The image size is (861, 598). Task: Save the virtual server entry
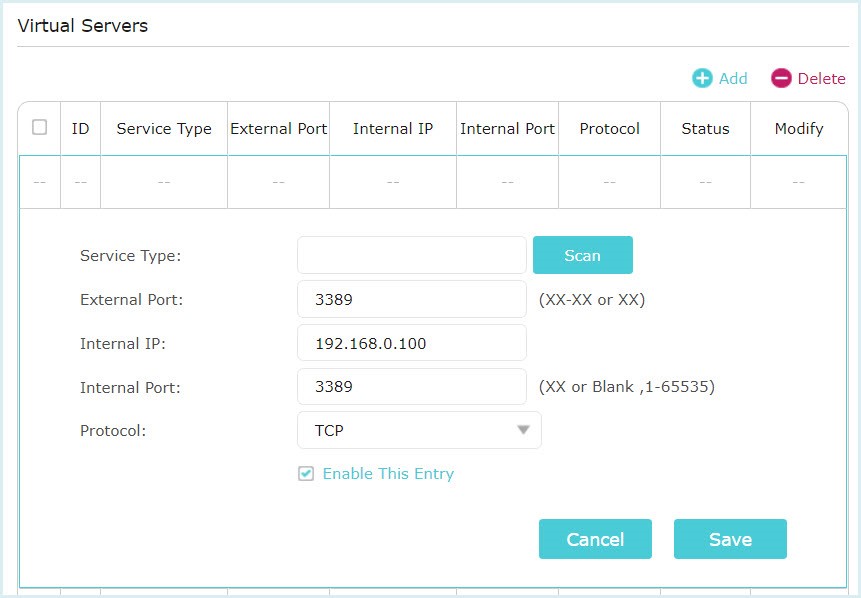[x=730, y=539]
